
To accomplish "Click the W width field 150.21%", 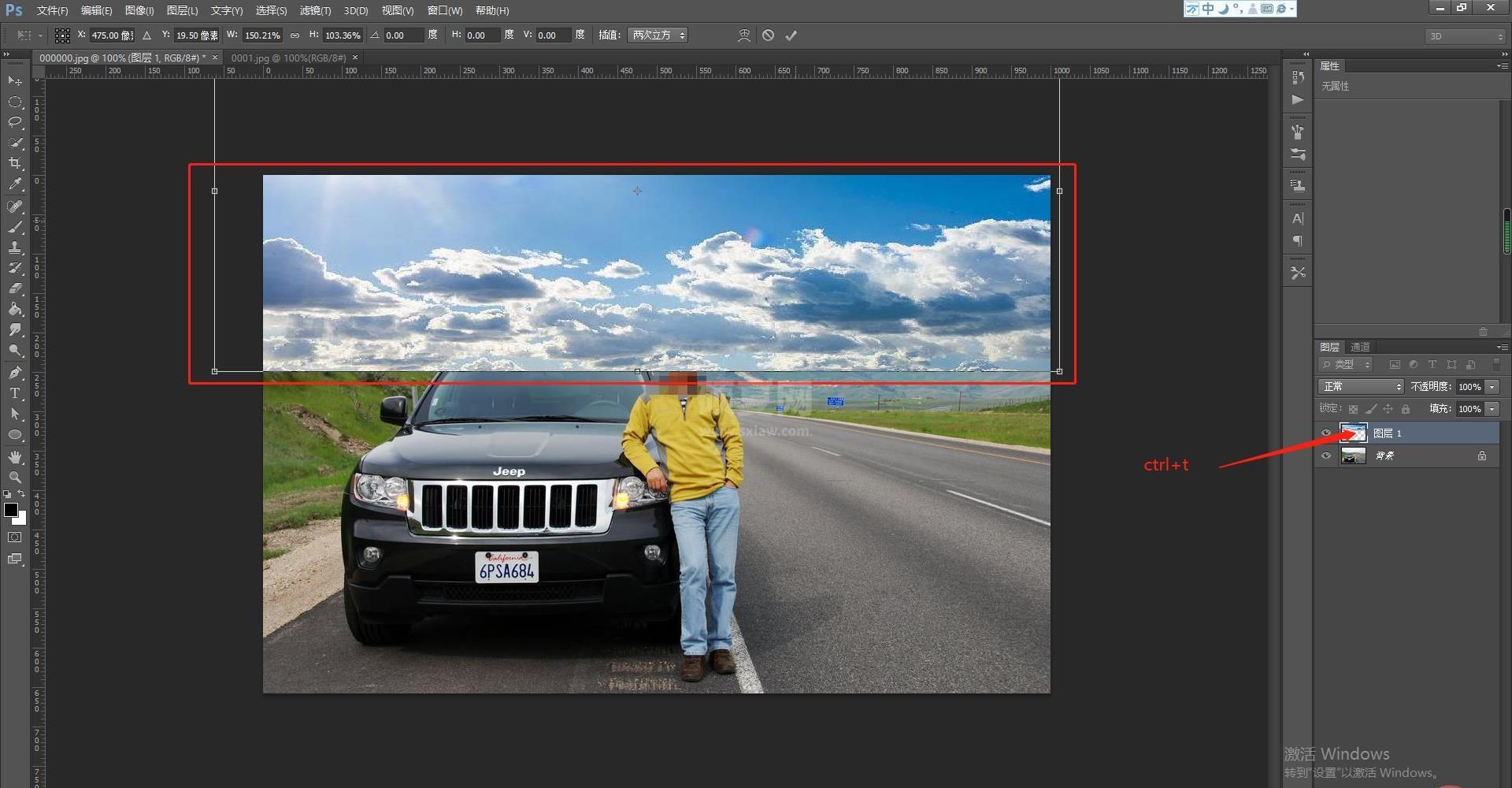I will (x=262, y=35).
